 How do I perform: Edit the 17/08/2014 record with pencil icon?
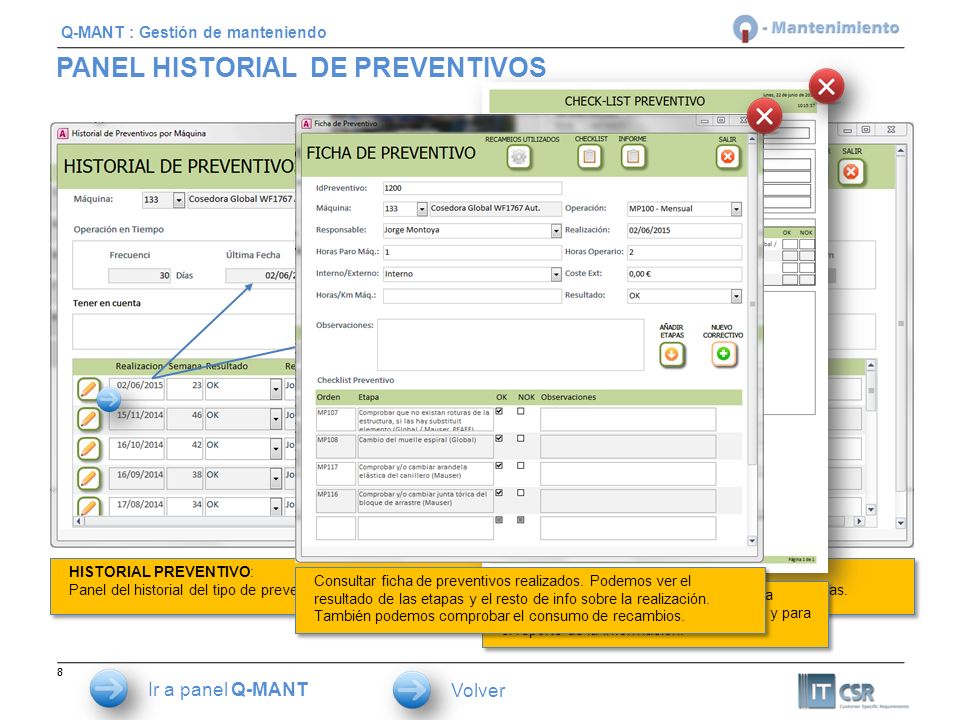(x=89, y=506)
